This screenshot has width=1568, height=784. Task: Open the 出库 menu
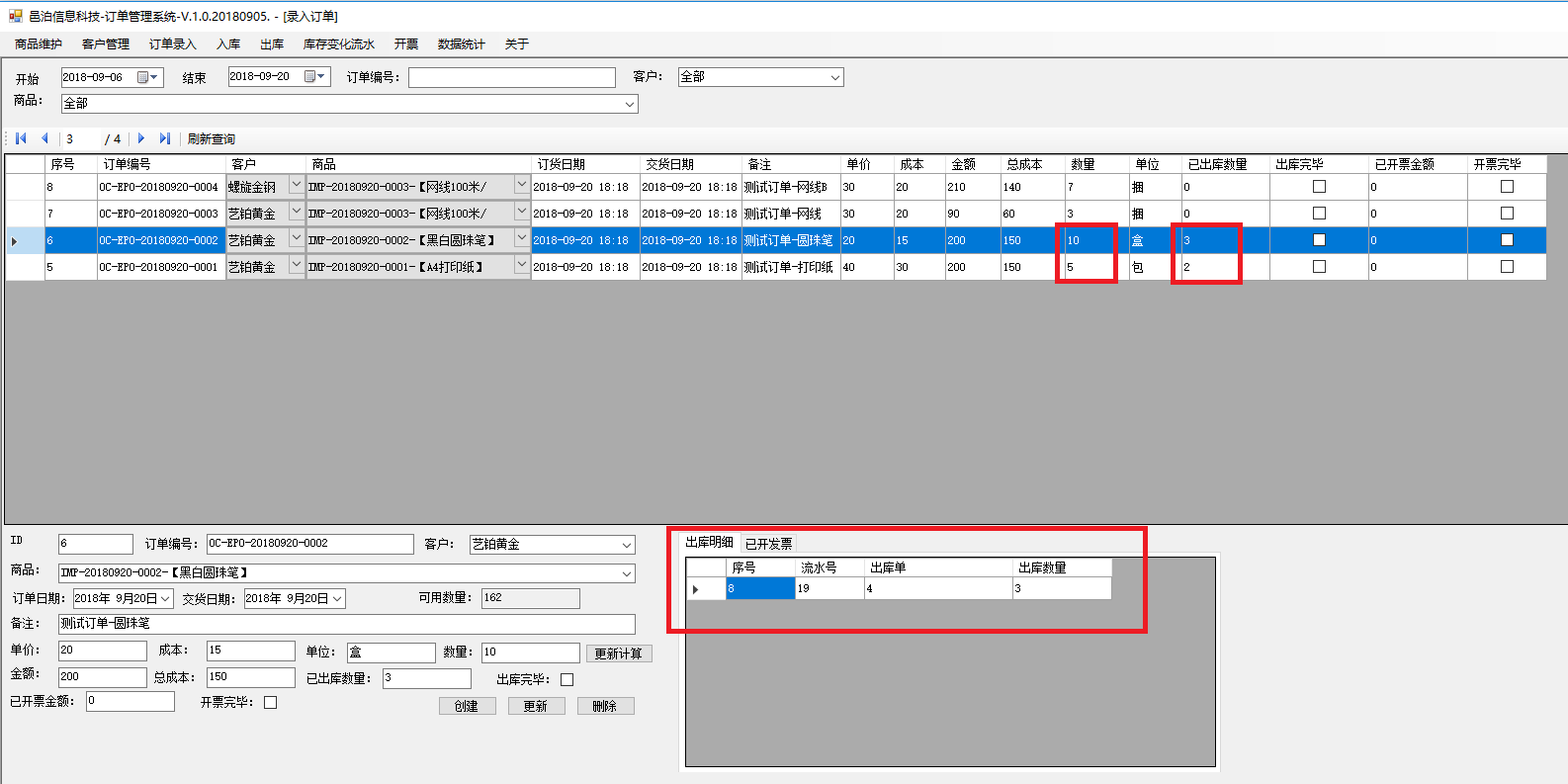click(272, 44)
